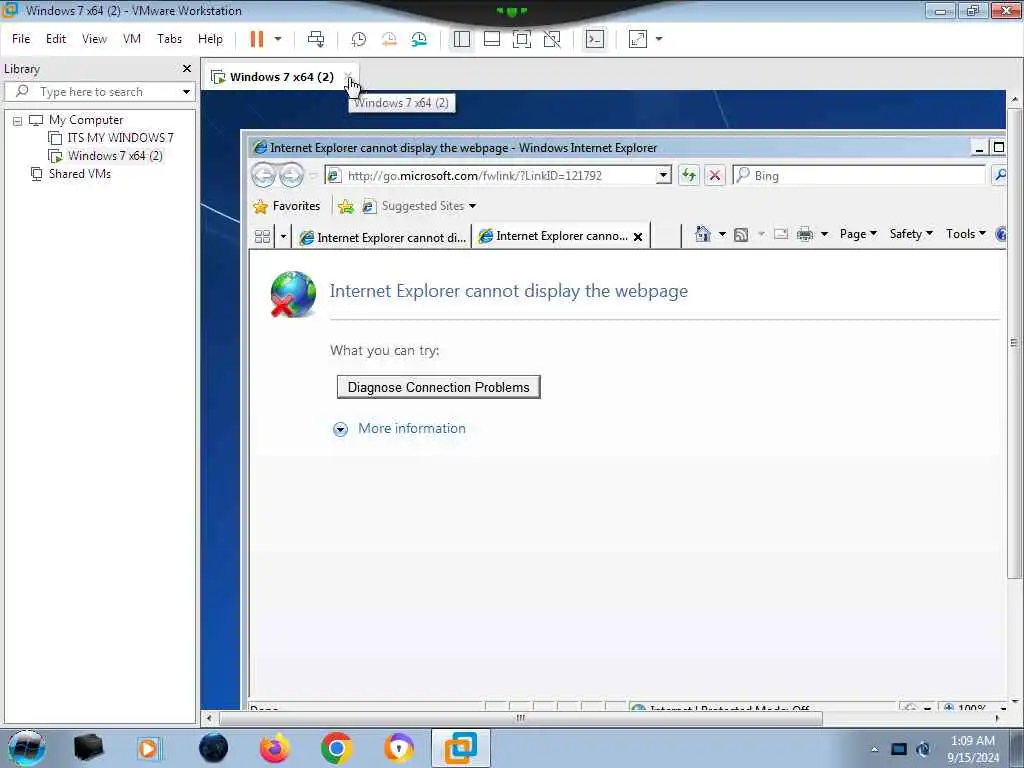Open the library search dropdown arrow

click(x=186, y=91)
